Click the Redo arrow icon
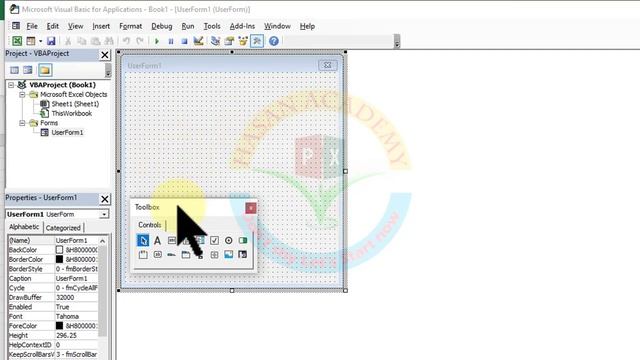Screen dimensions: 640x360 [140, 41]
